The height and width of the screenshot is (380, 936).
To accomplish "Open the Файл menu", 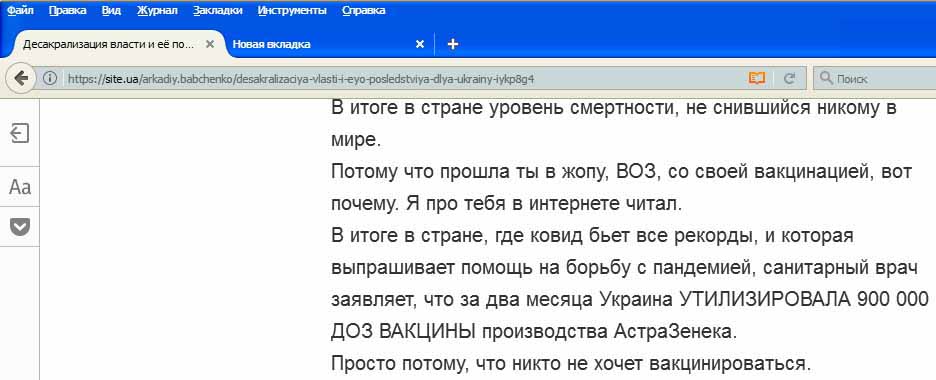I will [x=20, y=10].
